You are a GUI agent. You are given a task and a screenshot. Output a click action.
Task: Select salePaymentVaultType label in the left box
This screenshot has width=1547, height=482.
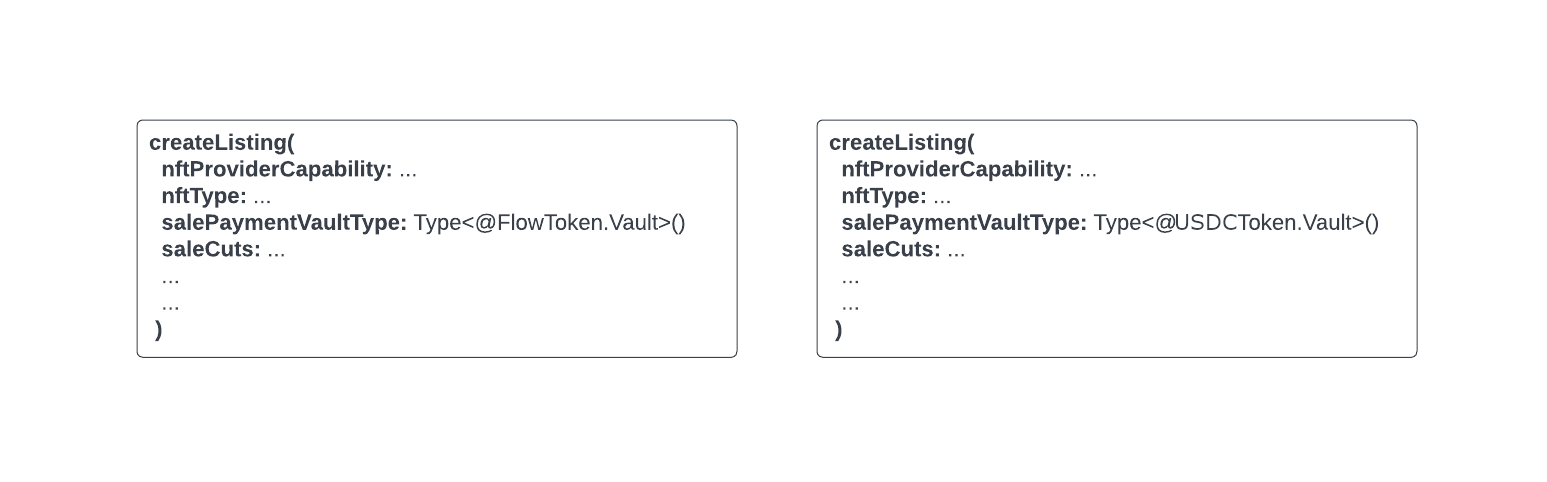point(284,223)
